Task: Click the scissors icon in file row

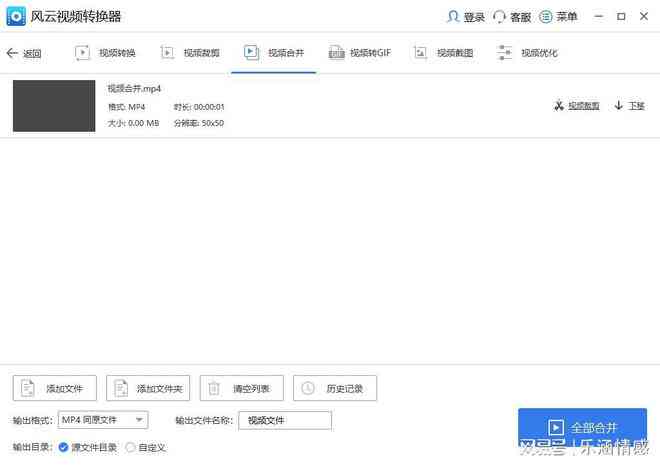Action: tap(559, 106)
